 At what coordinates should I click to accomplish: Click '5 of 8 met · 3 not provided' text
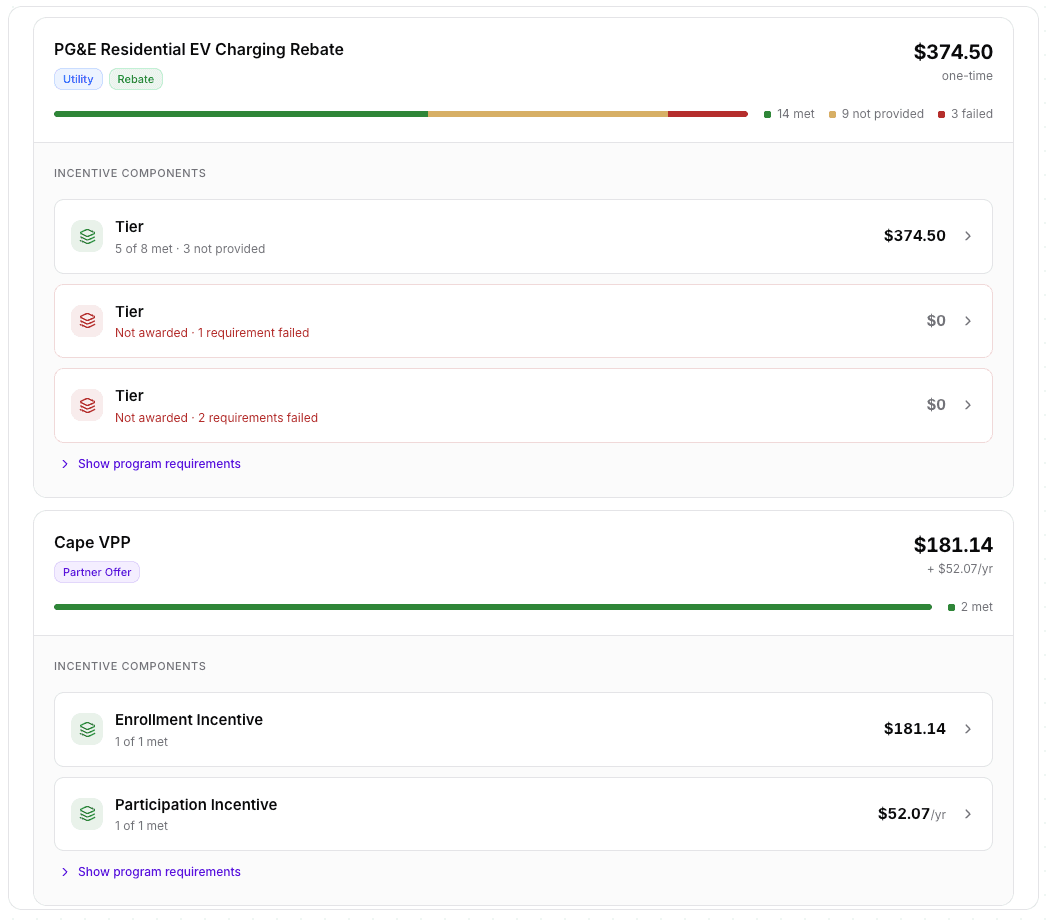(190, 249)
